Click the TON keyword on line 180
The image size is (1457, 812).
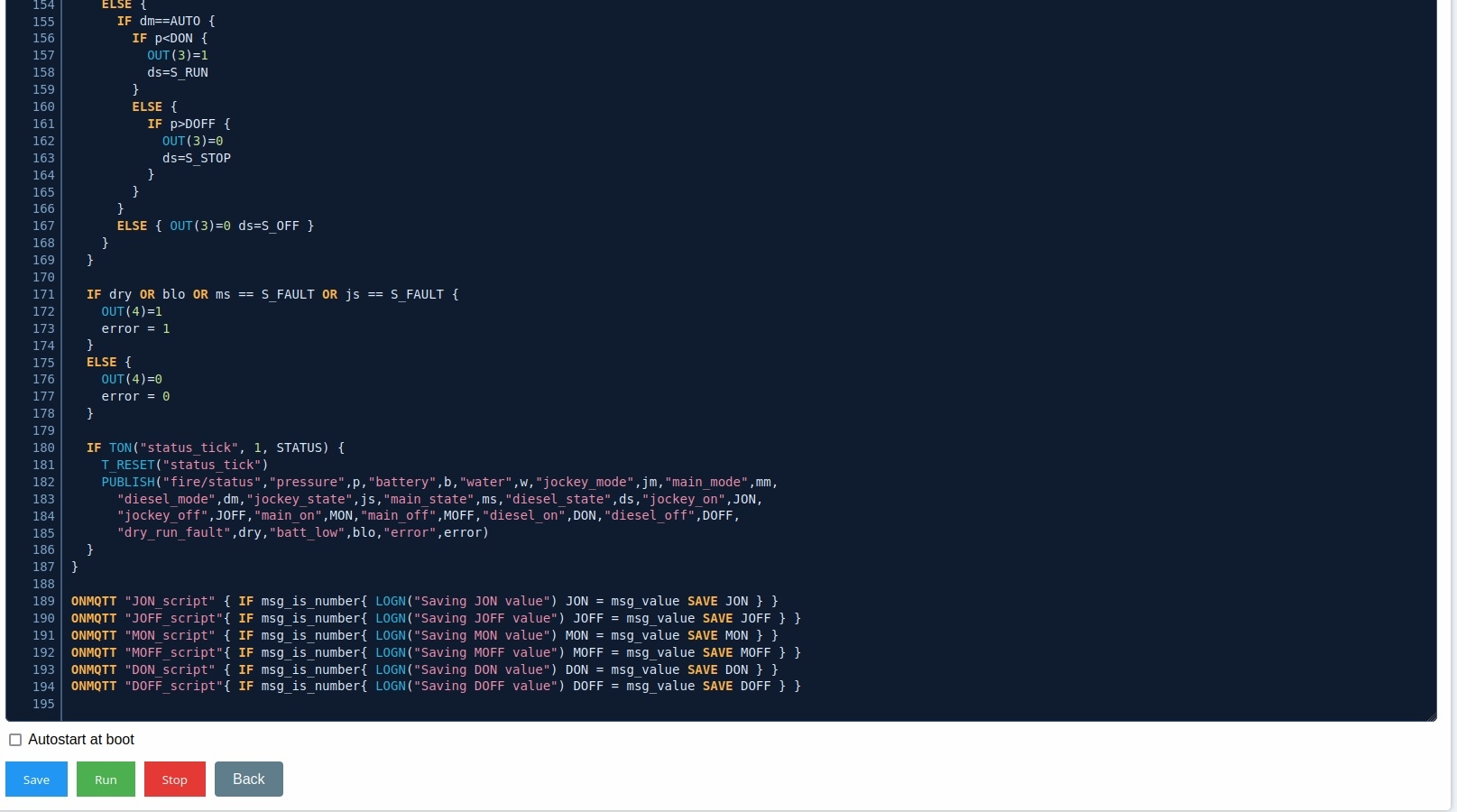(x=120, y=448)
